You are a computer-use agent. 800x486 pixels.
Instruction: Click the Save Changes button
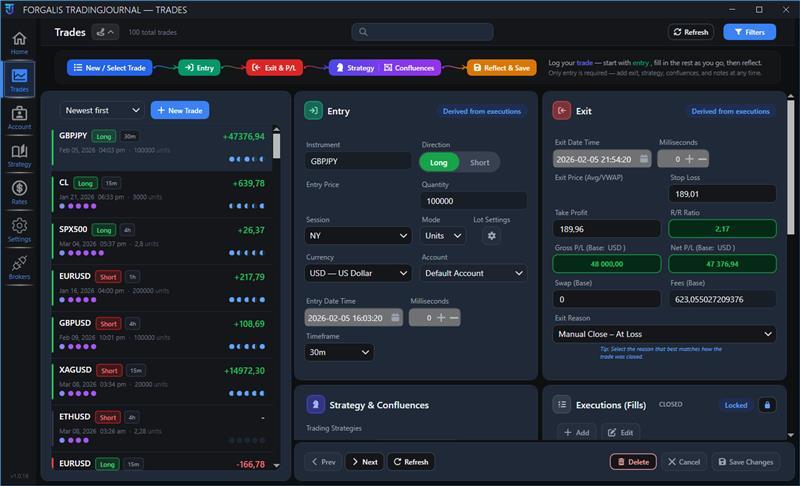pyautogui.click(x=746, y=462)
